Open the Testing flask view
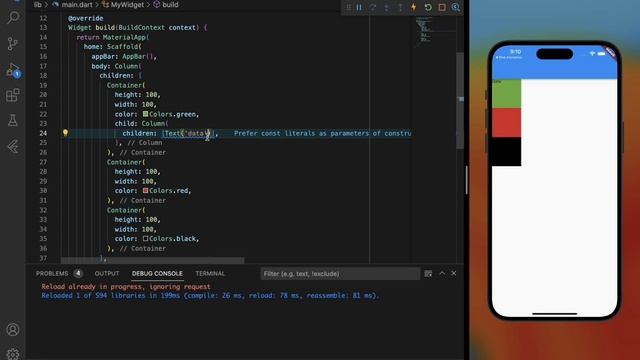Viewport: 640px width, 360px height. 13,120
